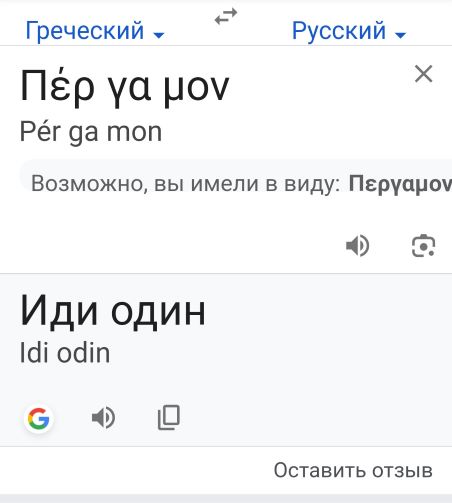This screenshot has width=452, height=503.
Task: Clear the Greek input text
Action: [423, 74]
